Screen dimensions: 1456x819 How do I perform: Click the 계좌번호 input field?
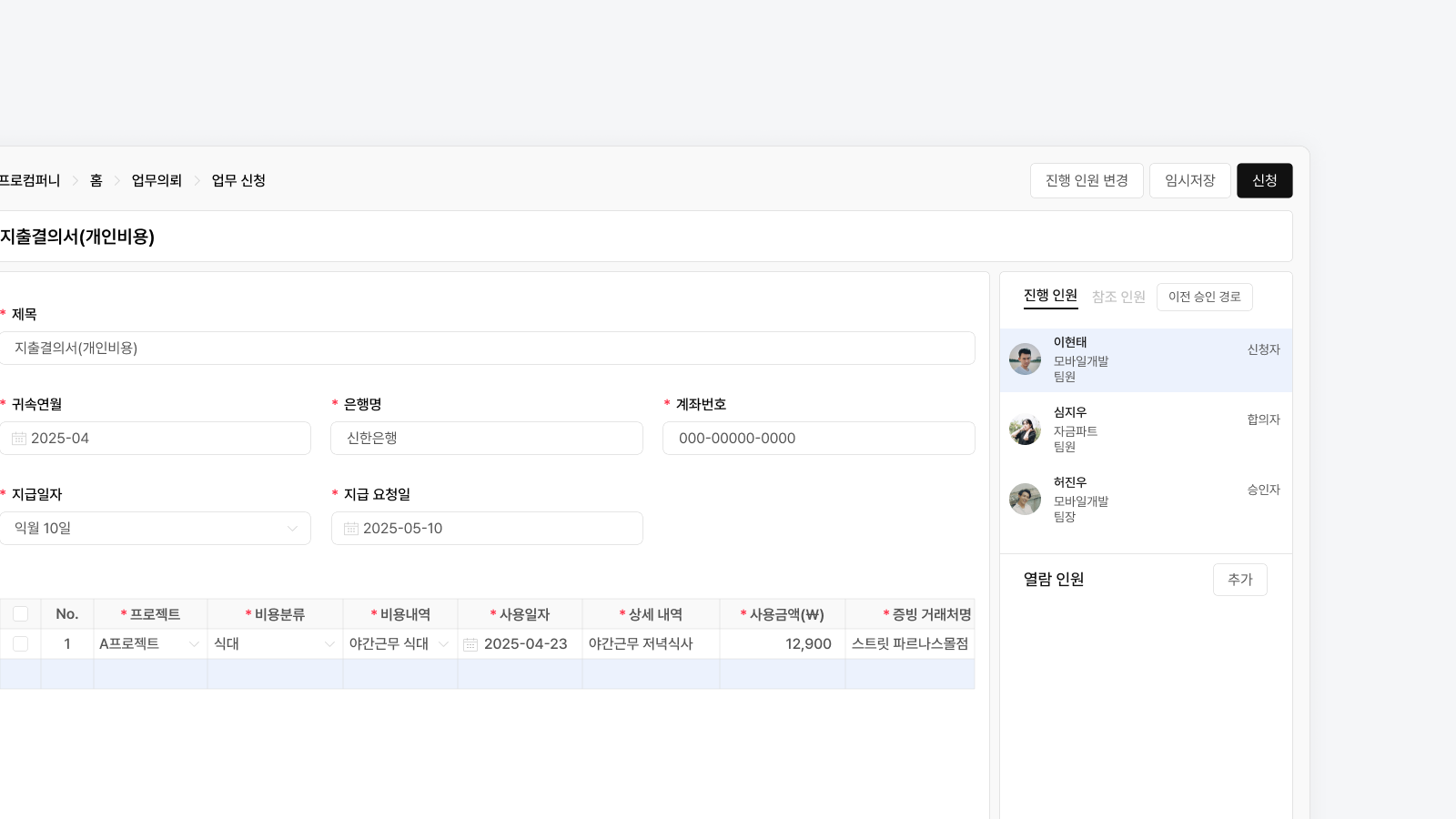tap(818, 439)
